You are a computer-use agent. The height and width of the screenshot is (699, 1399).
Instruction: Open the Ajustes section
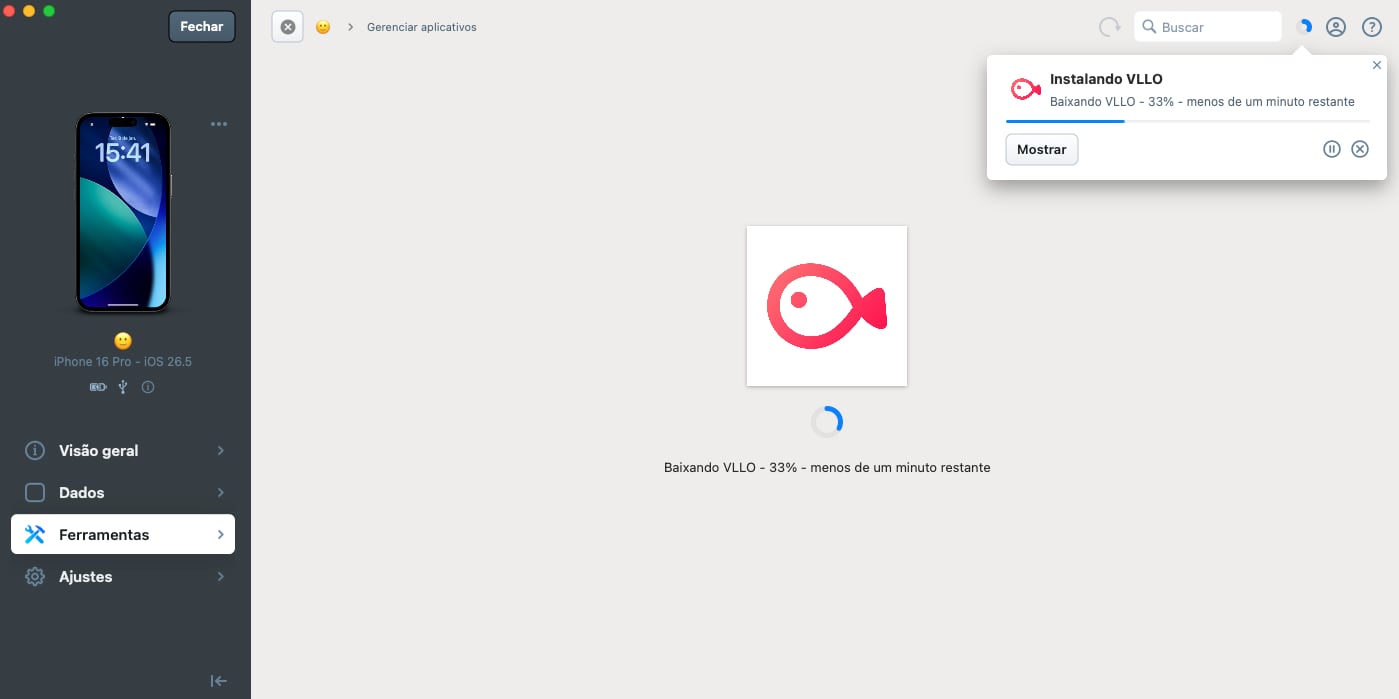coord(123,577)
